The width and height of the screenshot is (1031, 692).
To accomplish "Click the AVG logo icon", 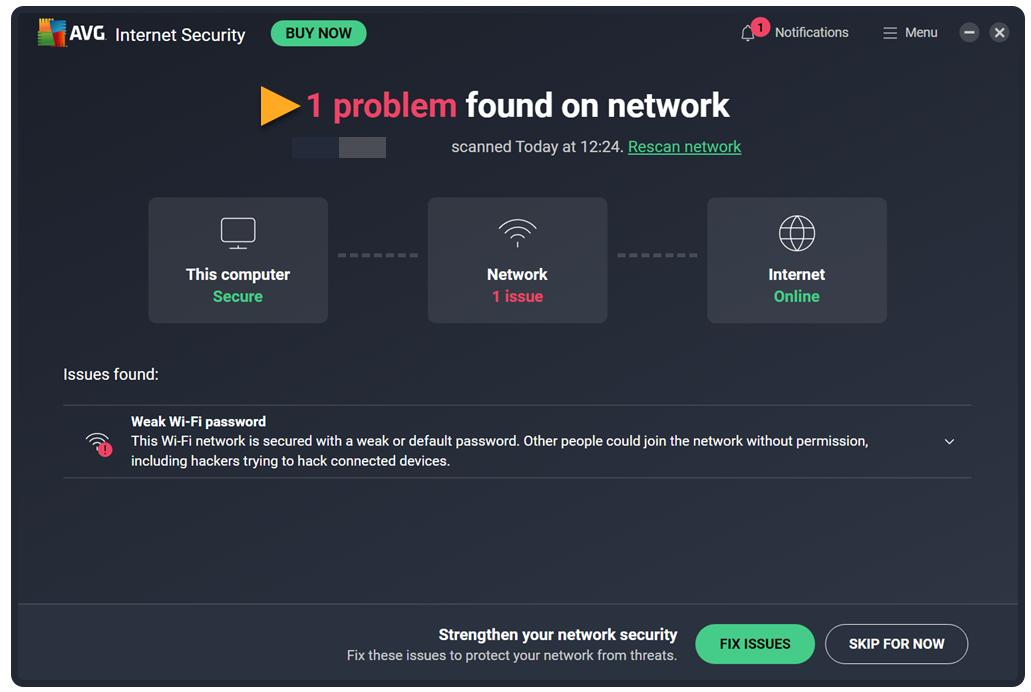I will pos(52,33).
